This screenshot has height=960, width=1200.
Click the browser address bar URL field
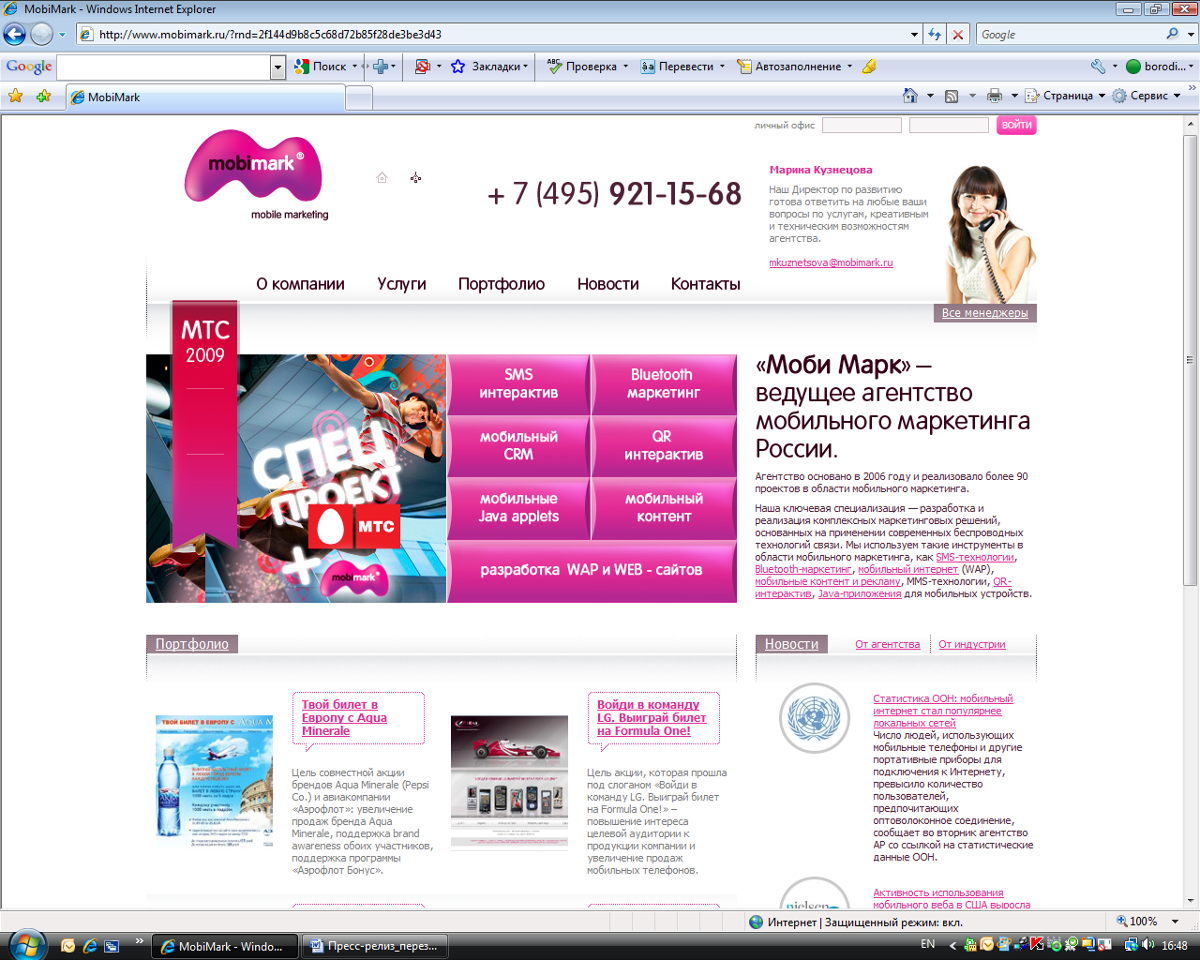[x=500, y=34]
